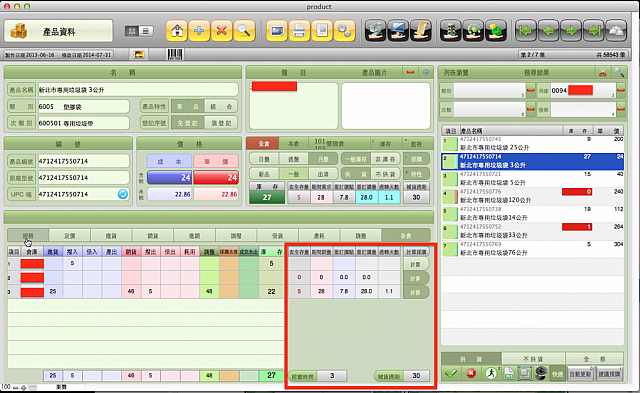Open settings gears toolbar icon
This screenshot has width=640, height=393.
(344, 31)
